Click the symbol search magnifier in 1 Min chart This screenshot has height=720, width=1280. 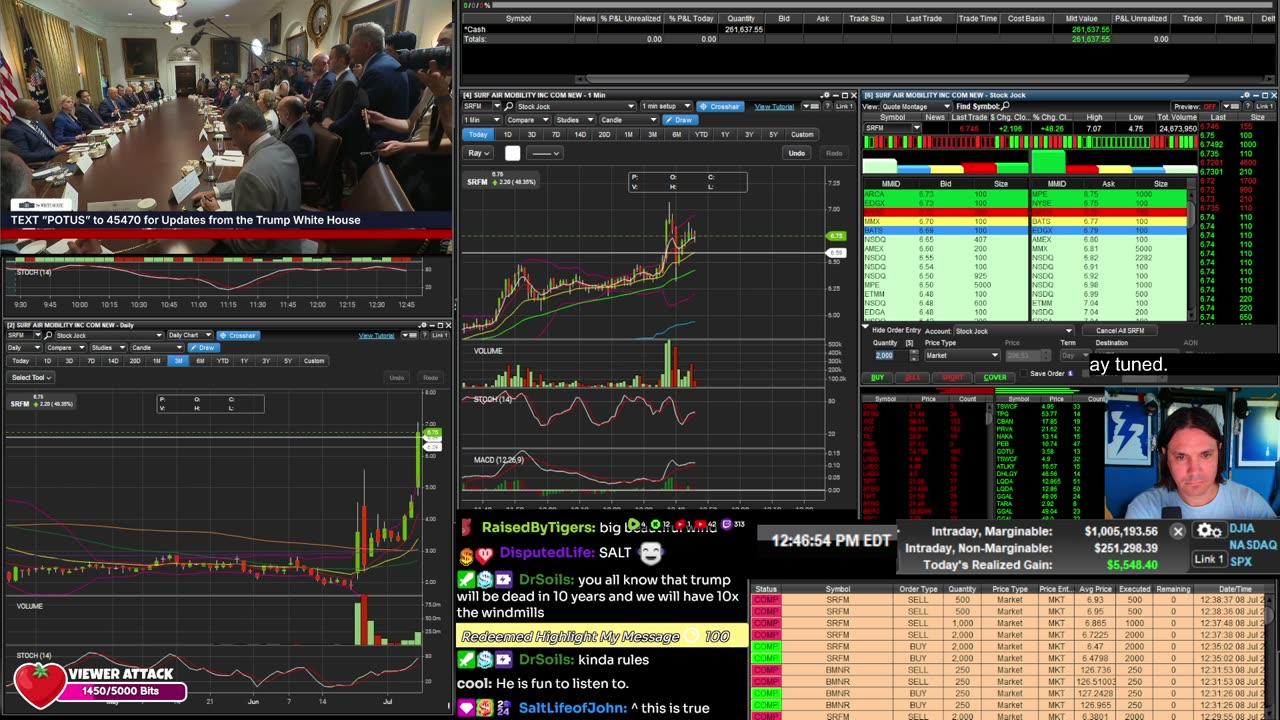click(x=508, y=106)
